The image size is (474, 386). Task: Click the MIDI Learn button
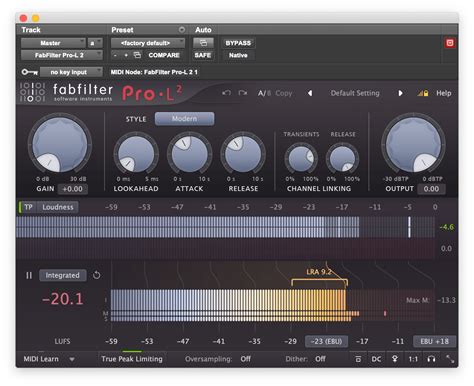point(41,359)
